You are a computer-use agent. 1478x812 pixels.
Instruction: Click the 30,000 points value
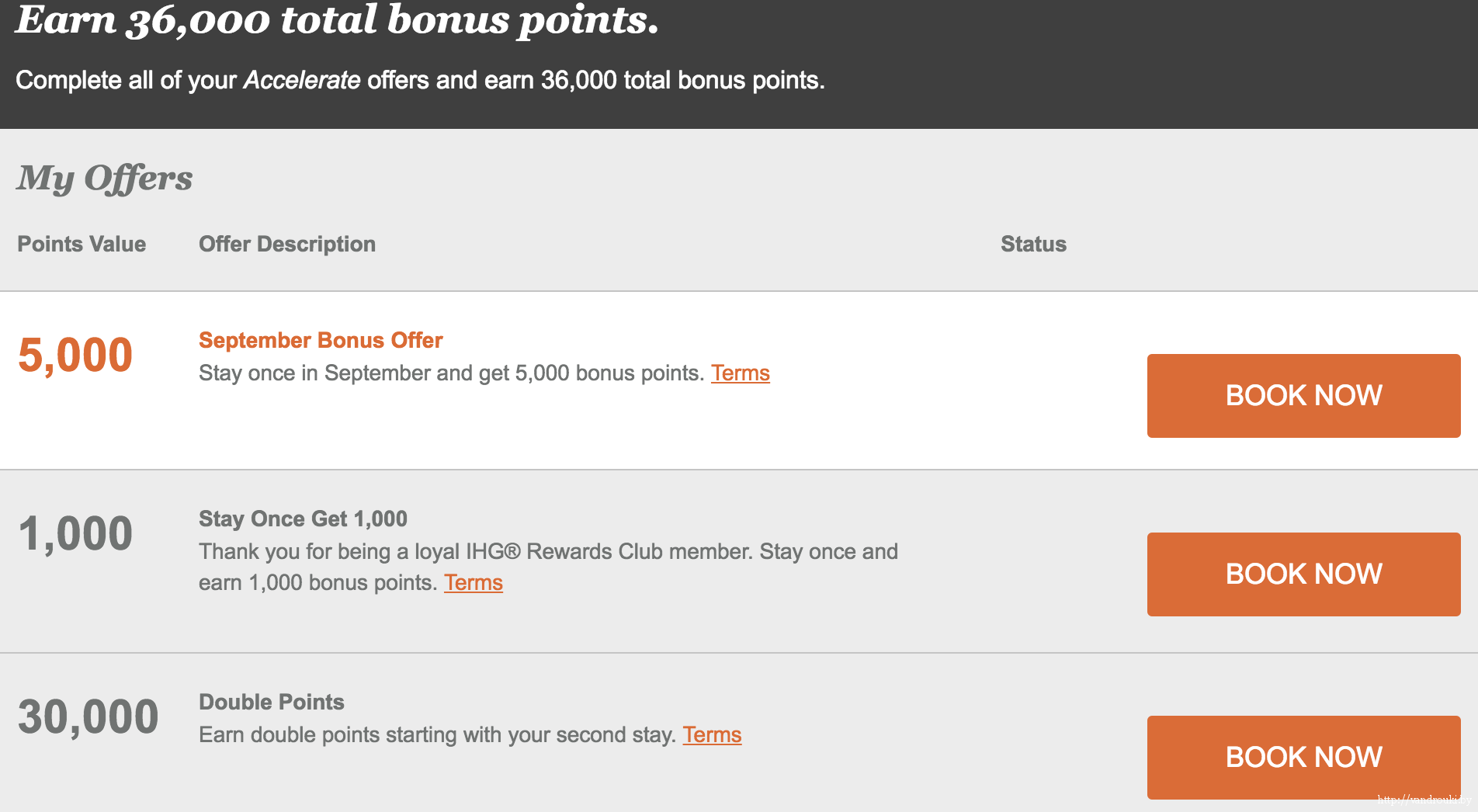88,717
